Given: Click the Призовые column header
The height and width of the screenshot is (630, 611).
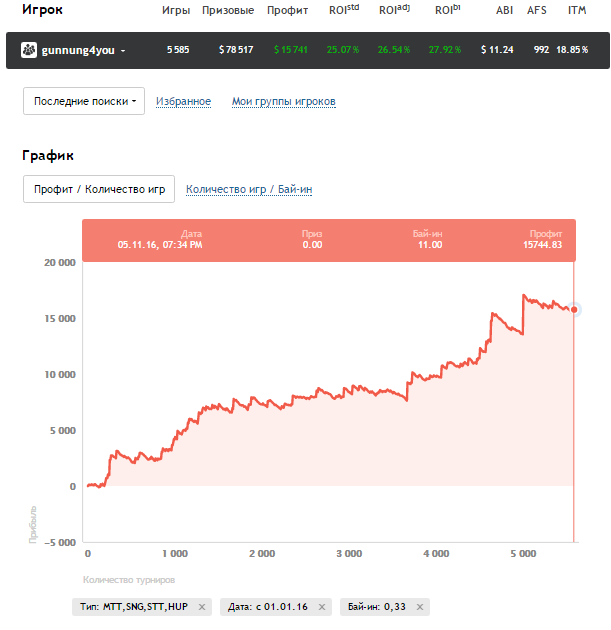Looking at the screenshot, I should click(x=227, y=11).
